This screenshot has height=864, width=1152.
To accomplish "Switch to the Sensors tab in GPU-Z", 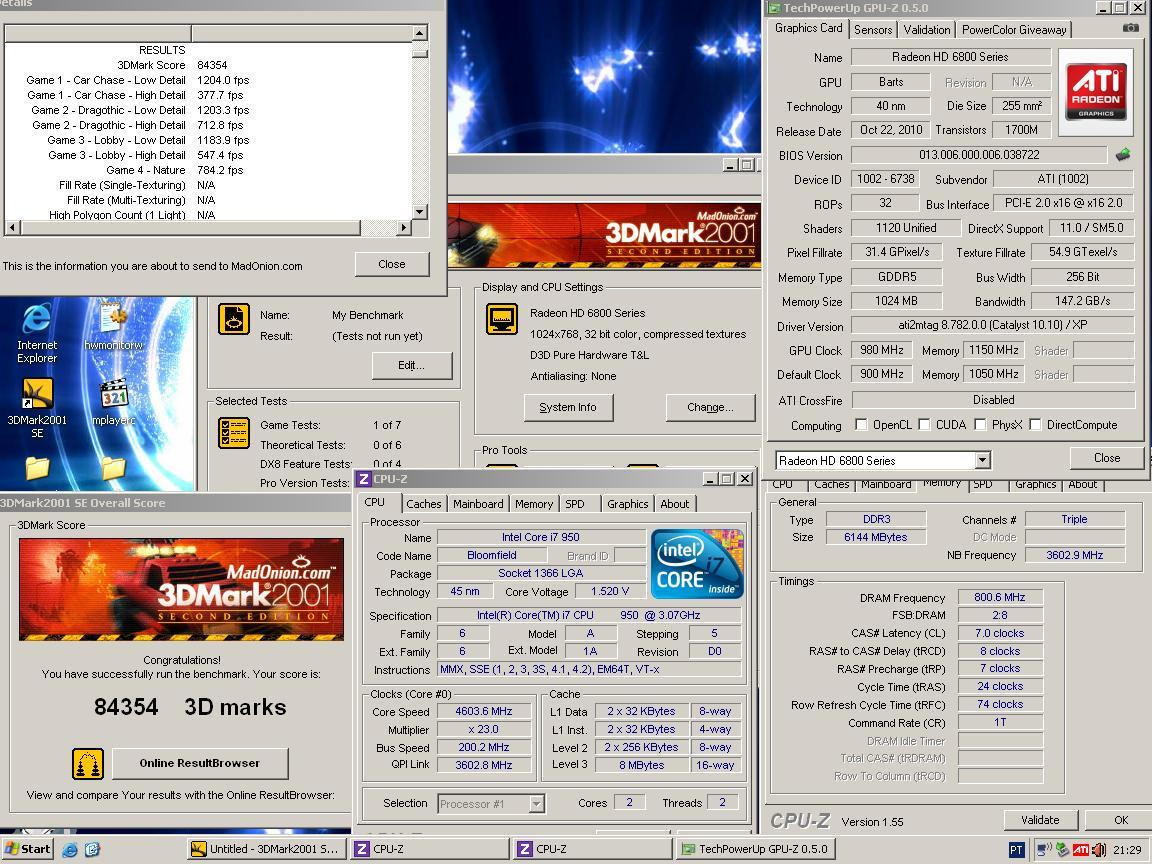I will pyautogui.click(x=873, y=30).
